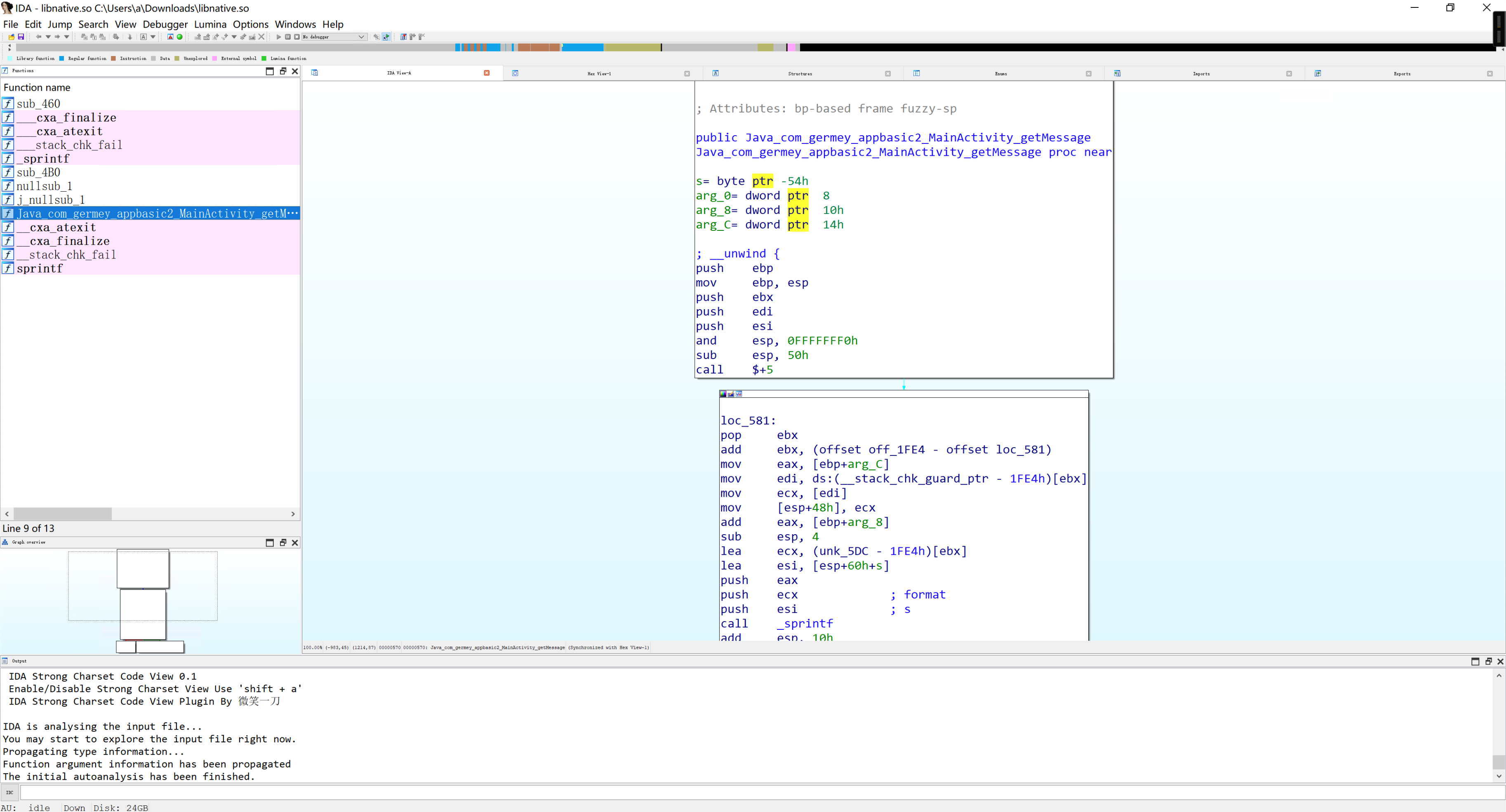Click the open file toolbar icon
The image size is (1506, 812).
12,37
